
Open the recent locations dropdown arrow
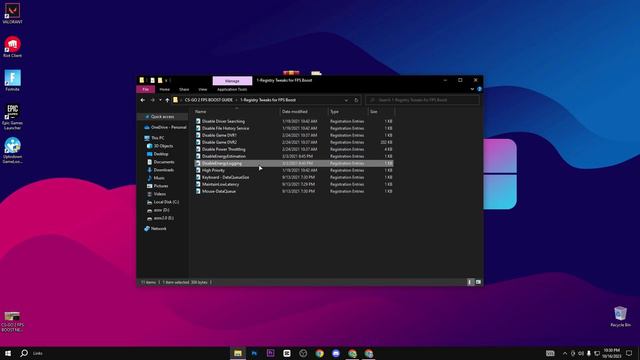coord(160,100)
